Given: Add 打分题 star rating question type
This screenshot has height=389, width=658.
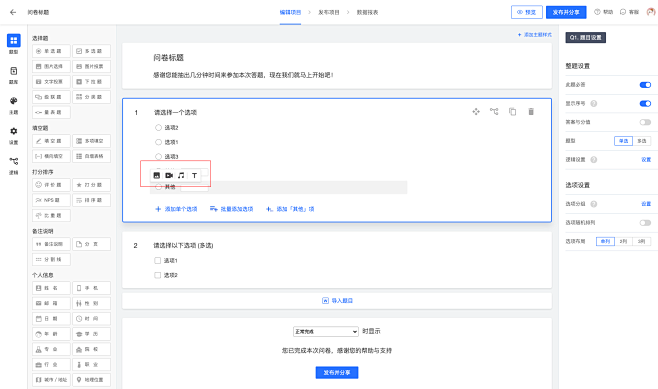Looking at the screenshot, I should (x=91, y=185).
